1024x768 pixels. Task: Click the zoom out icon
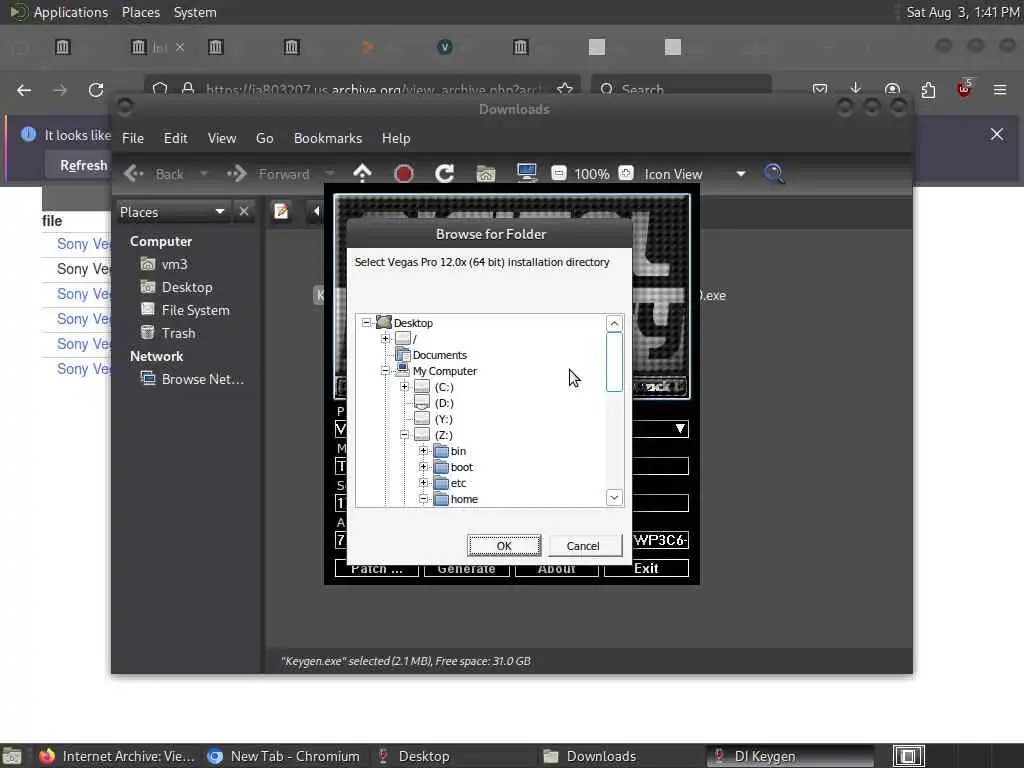[x=558, y=173]
